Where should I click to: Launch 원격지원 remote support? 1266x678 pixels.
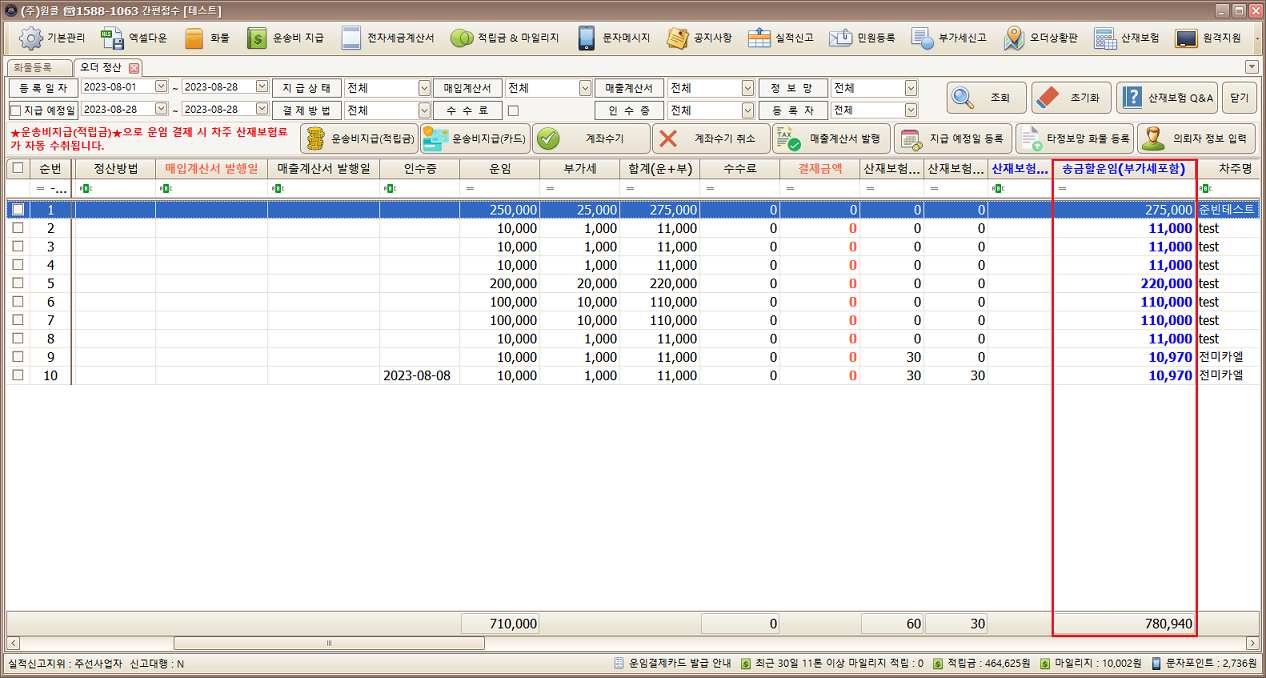click(x=1186, y=39)
